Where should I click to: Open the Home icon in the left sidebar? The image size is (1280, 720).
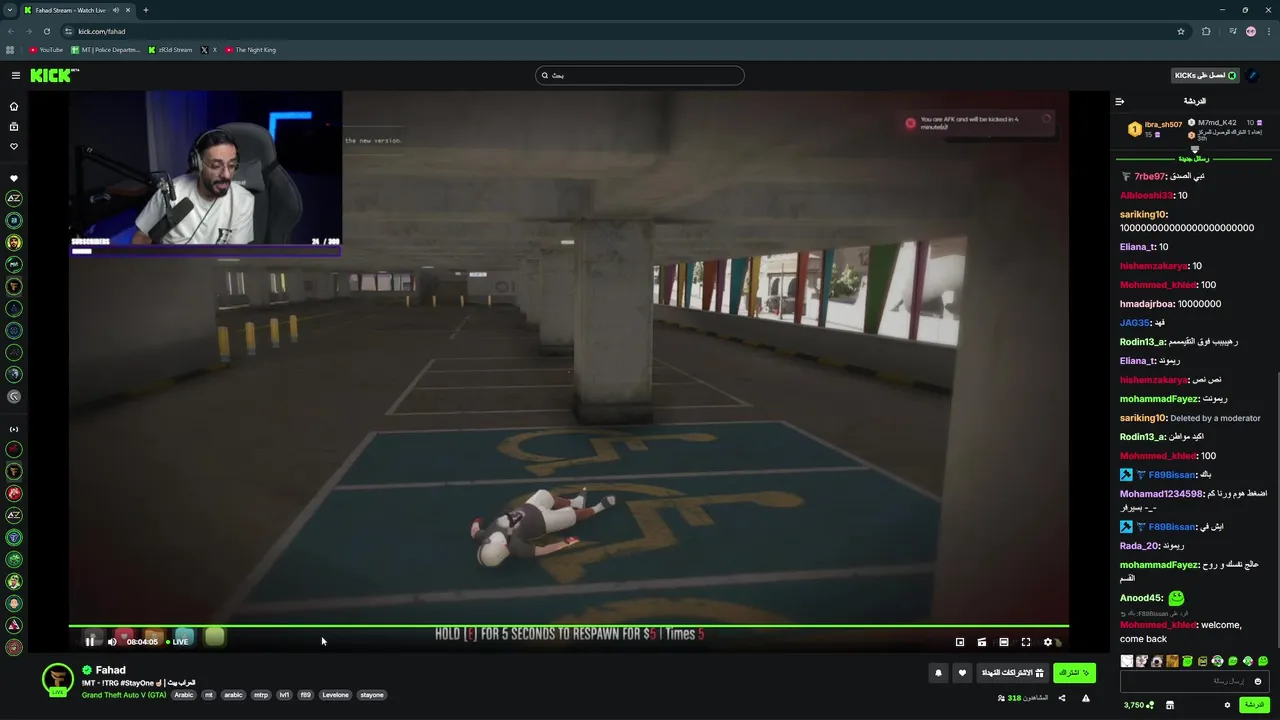point(14,106)
